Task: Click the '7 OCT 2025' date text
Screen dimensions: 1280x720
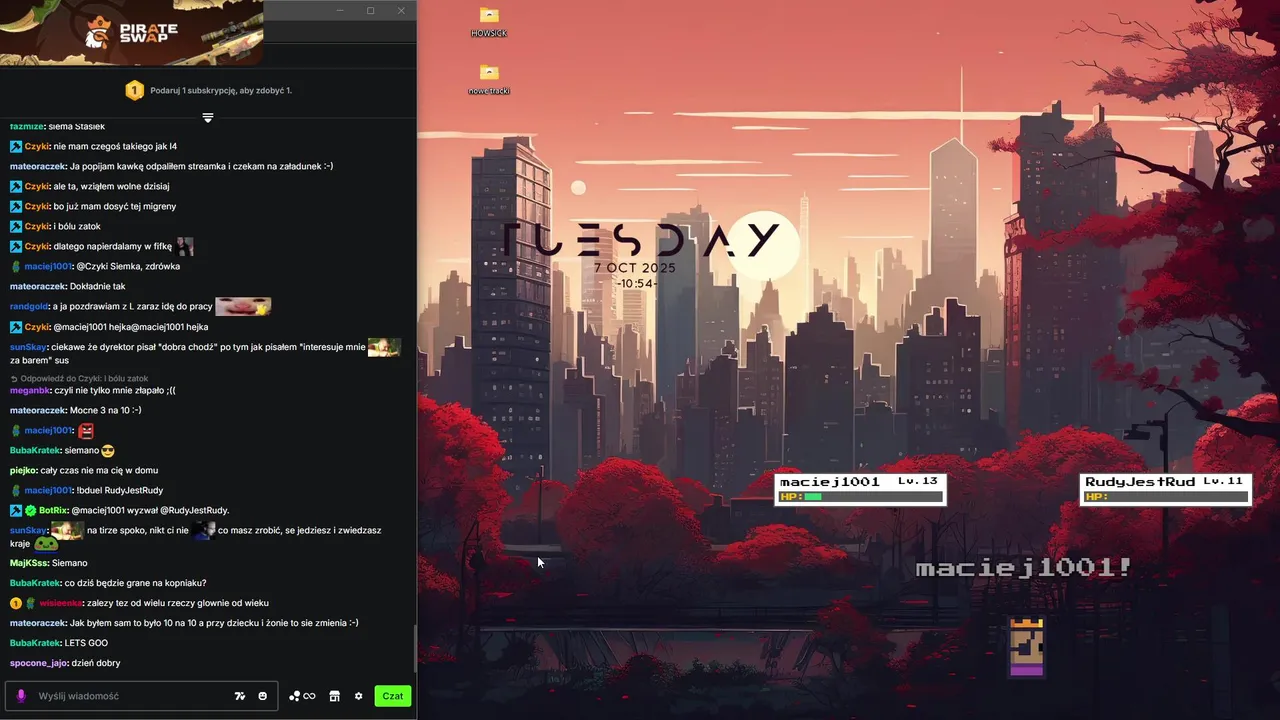Action: (x=635, y=268)
